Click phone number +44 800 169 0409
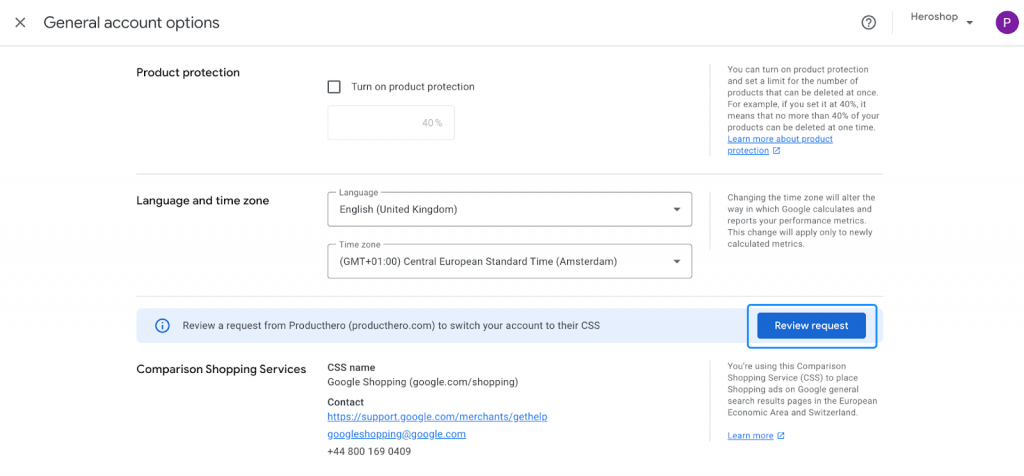This screenshot has height=476, width=1024. point(369,451)
